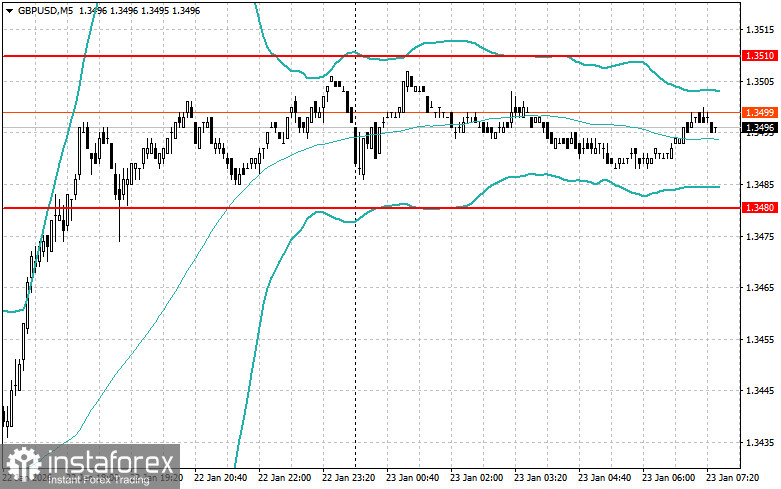Click the 1.3485 price axis value
Image resolution: width=781 pixels, height=489 pixels.
(x=760, y=185)
